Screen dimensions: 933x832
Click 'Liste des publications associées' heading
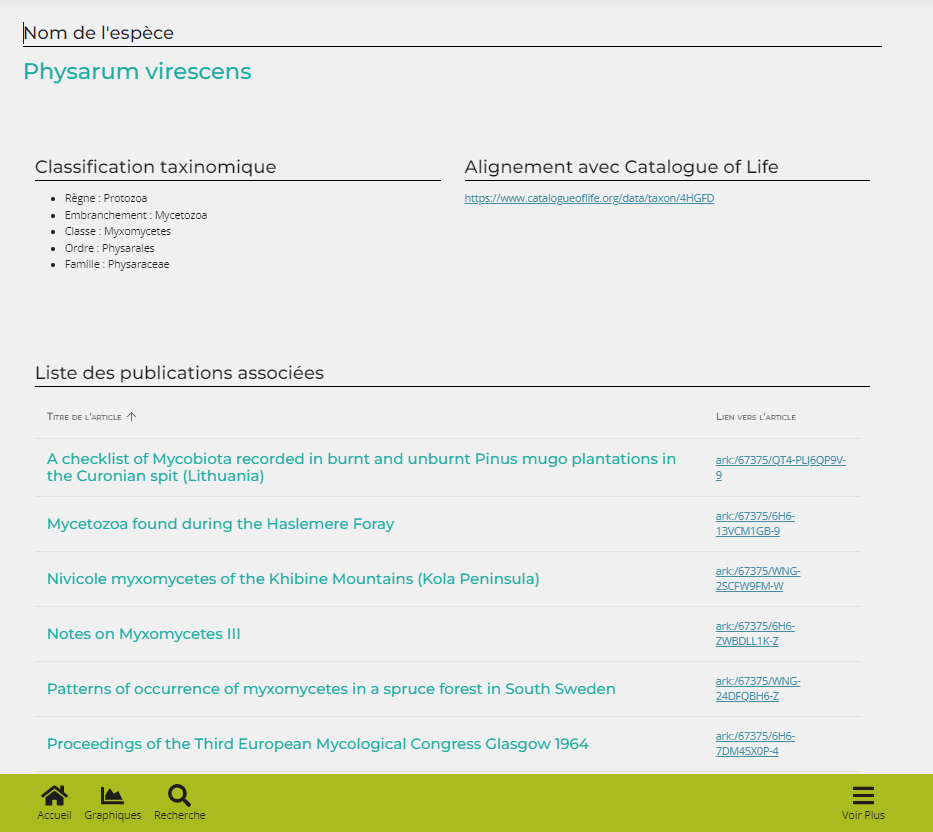179,373
